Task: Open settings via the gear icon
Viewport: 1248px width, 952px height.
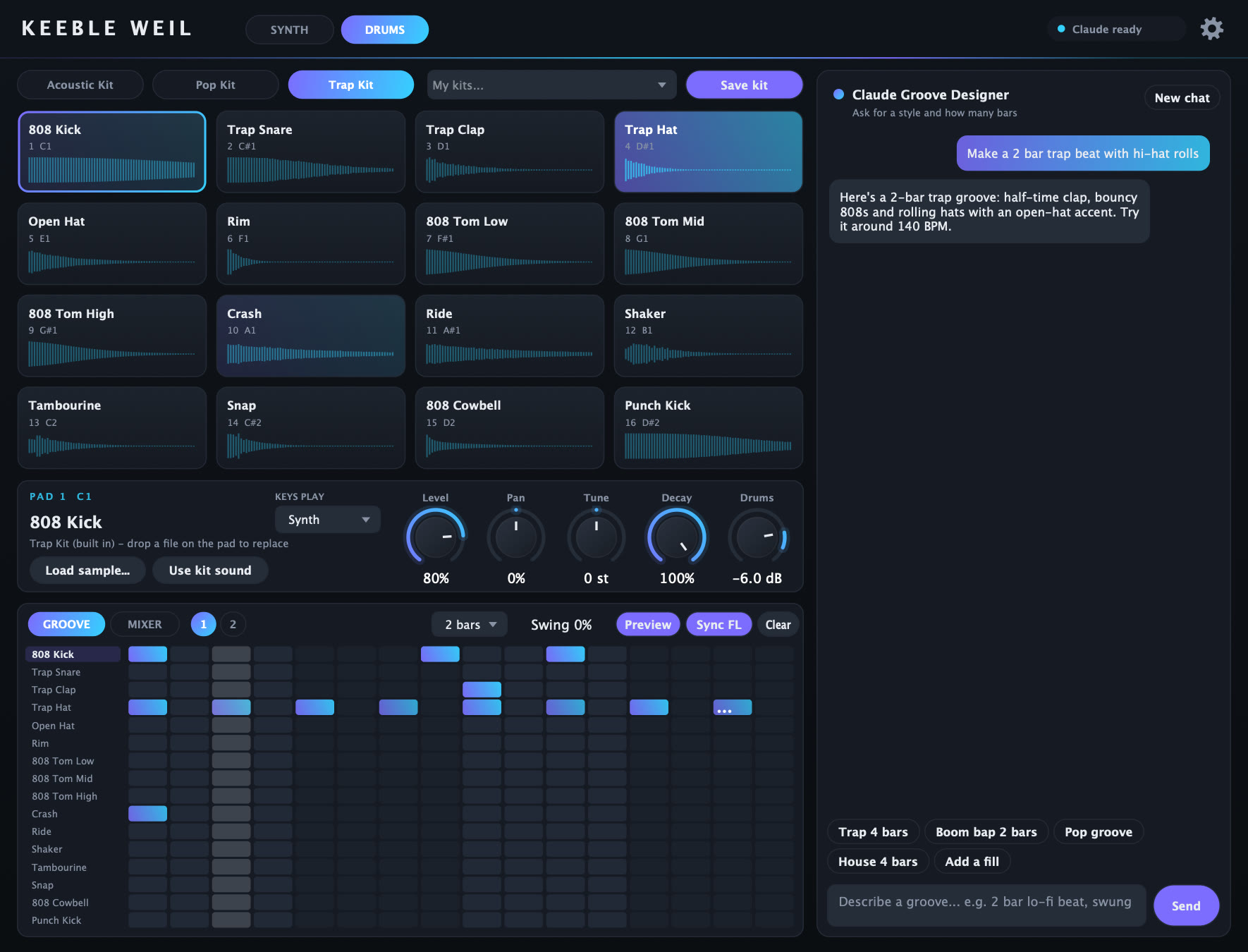Action: click(1211, 29)
